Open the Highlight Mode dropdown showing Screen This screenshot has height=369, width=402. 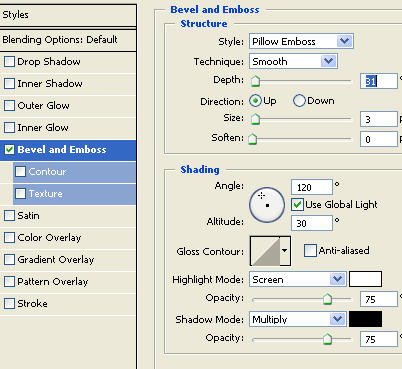298,279
